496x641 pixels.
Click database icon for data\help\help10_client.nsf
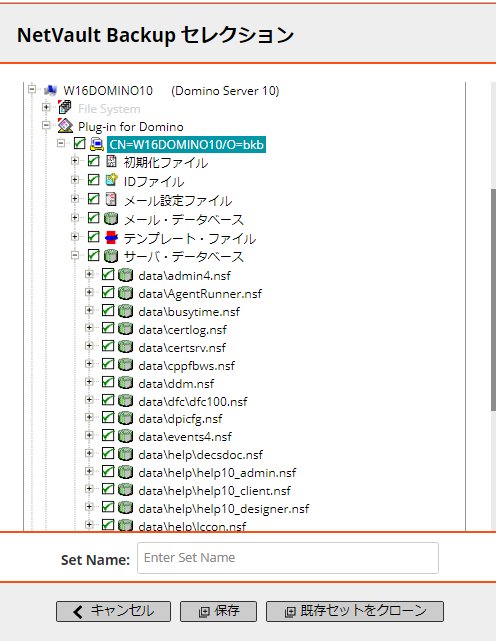[x=126, y=490]
